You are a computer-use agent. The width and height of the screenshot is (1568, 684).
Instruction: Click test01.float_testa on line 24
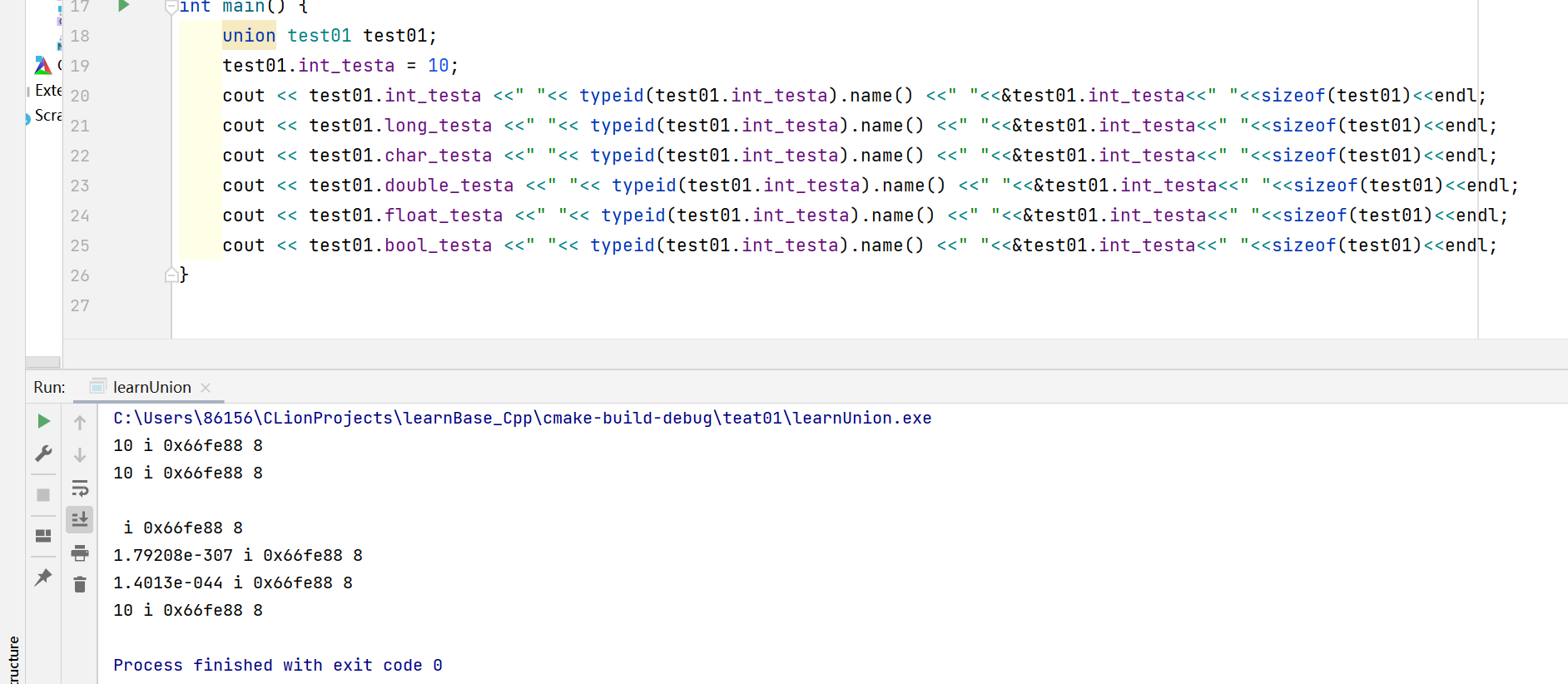pyautogui.click(x=406, y=216)
